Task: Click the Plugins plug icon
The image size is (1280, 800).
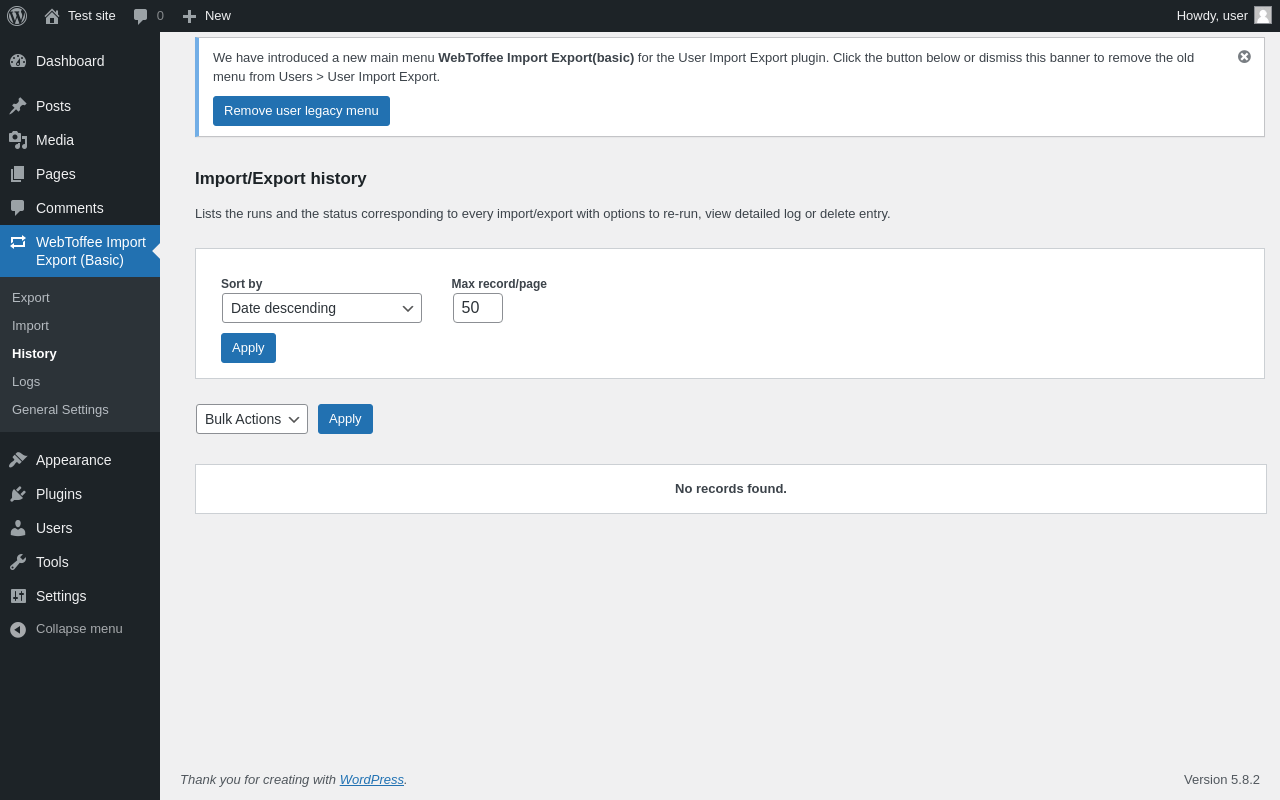Action: pos(18,494)
